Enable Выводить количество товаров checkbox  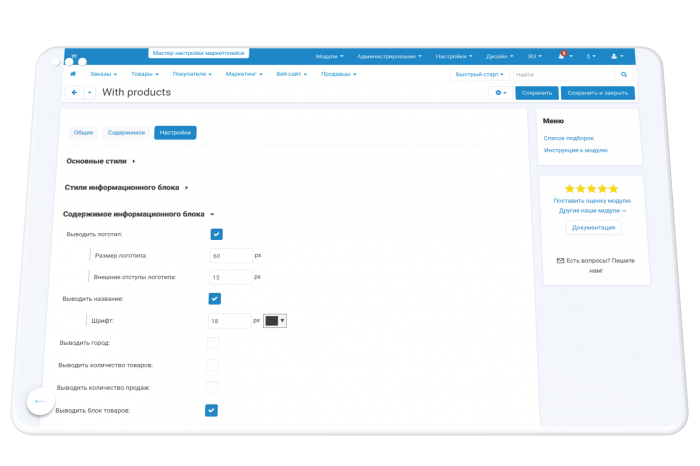coord(212,365)
